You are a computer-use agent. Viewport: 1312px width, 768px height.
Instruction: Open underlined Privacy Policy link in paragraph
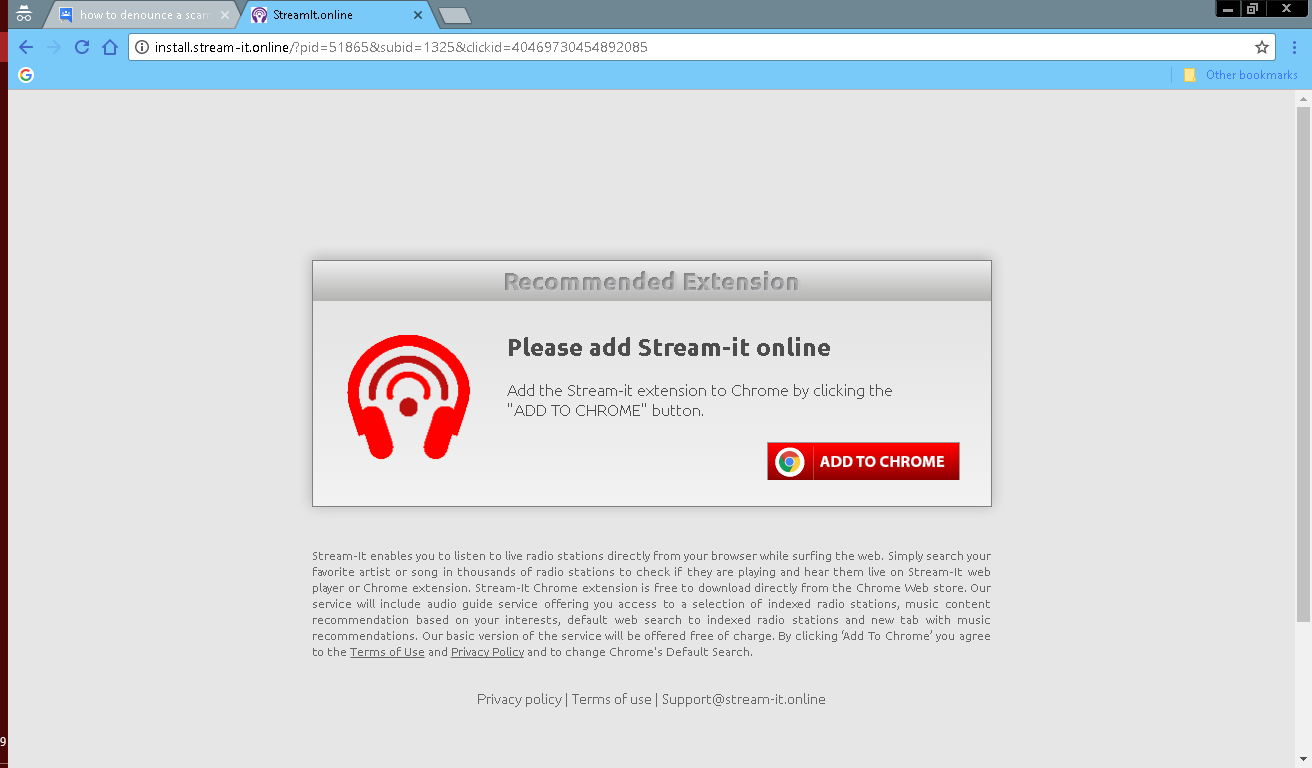coord(487,652)
